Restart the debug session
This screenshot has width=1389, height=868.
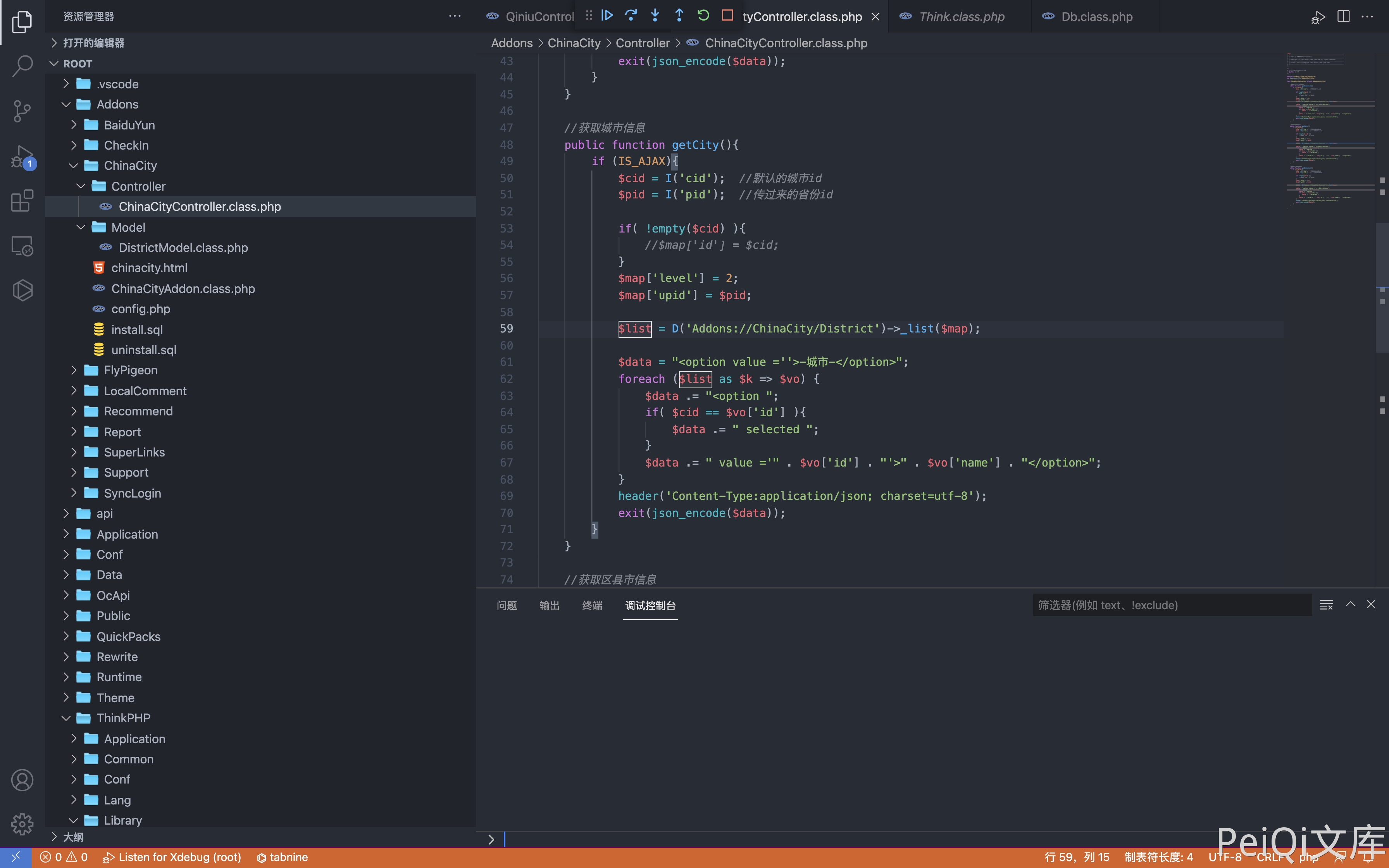pos(703,15)
